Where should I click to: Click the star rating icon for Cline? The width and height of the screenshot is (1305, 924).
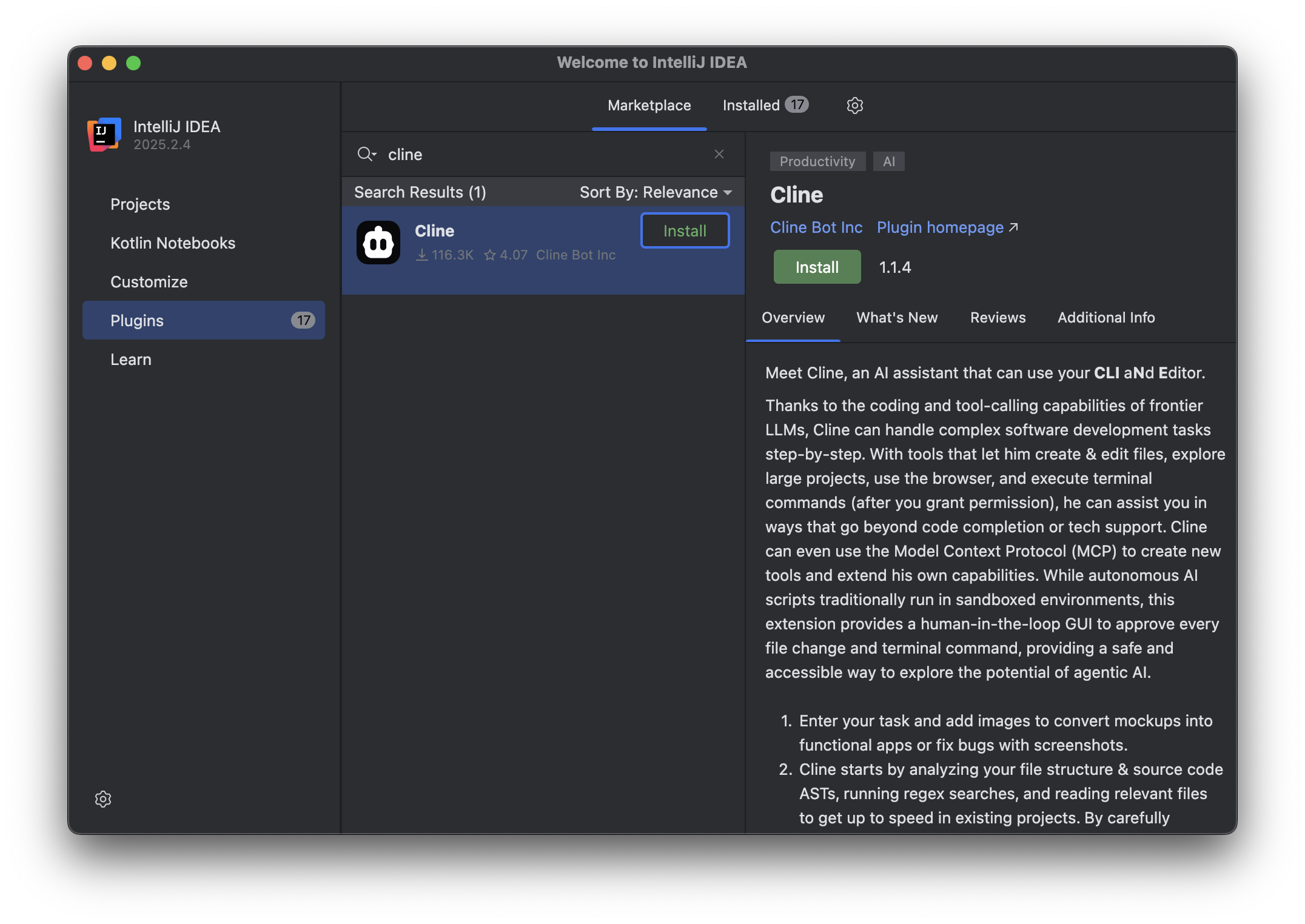point(490,255)
